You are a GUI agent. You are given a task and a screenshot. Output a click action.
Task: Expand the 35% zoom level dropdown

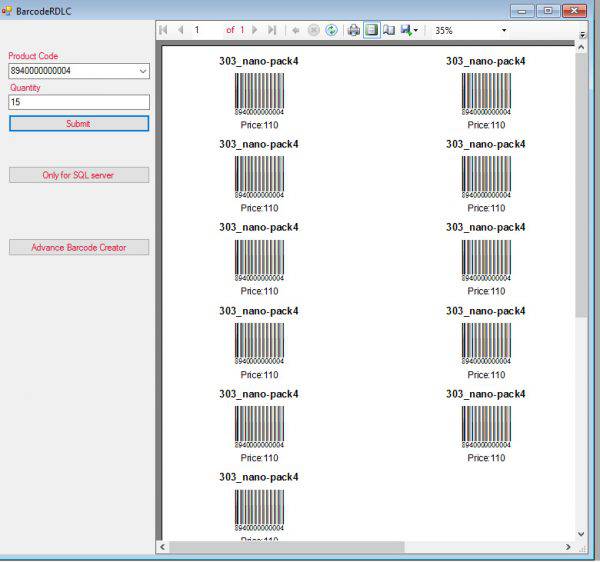coord(503,31)
